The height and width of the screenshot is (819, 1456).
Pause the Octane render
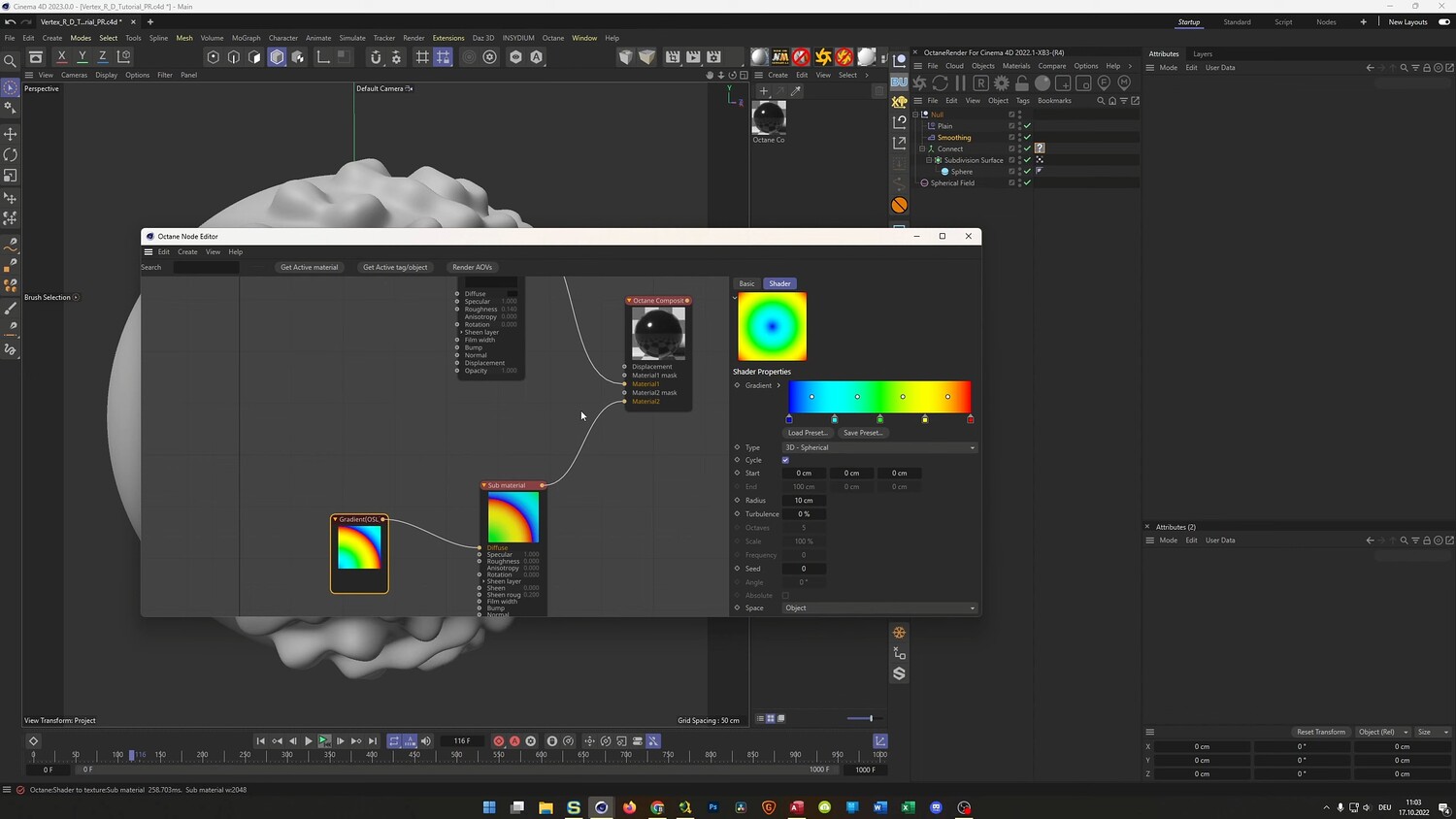click(961, 83)
